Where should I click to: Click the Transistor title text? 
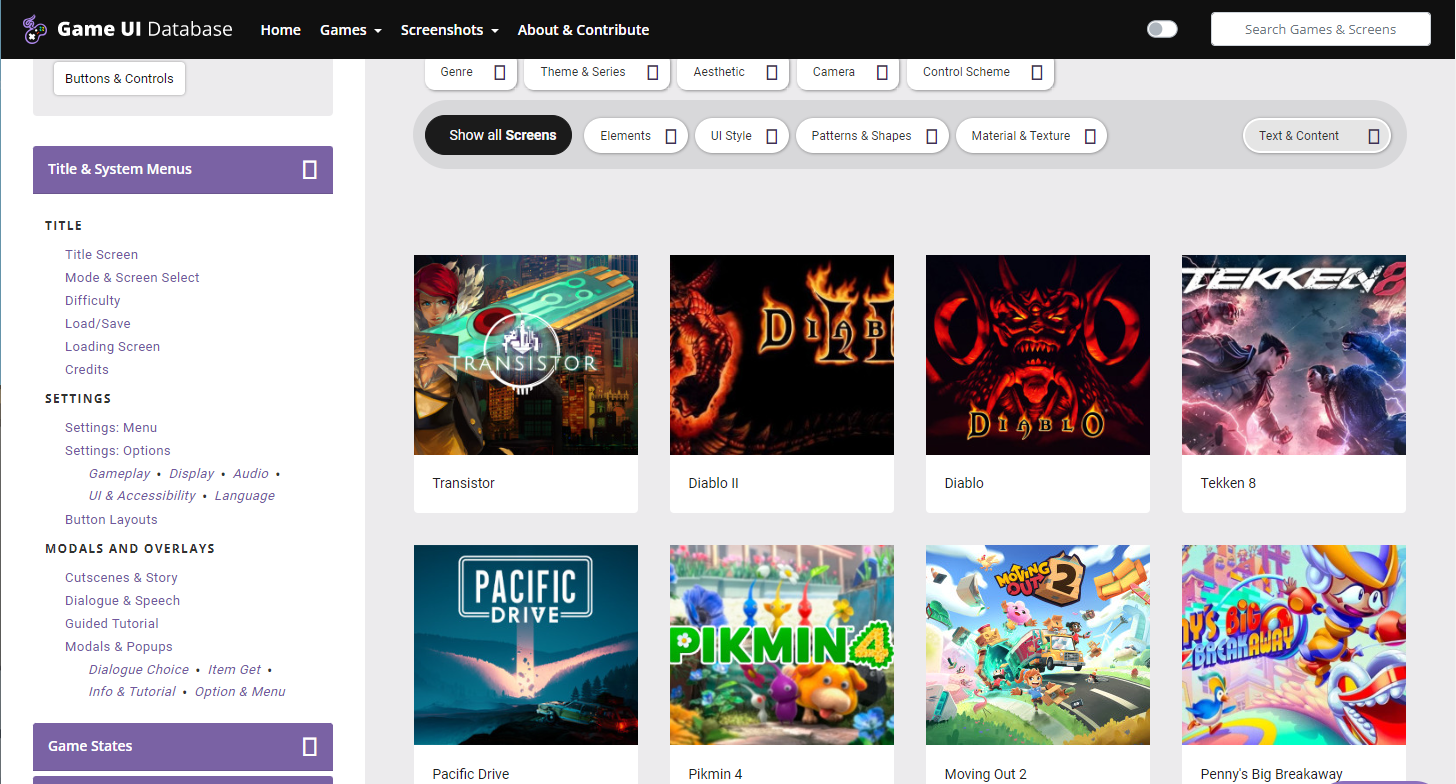click(x=463, y=483)
